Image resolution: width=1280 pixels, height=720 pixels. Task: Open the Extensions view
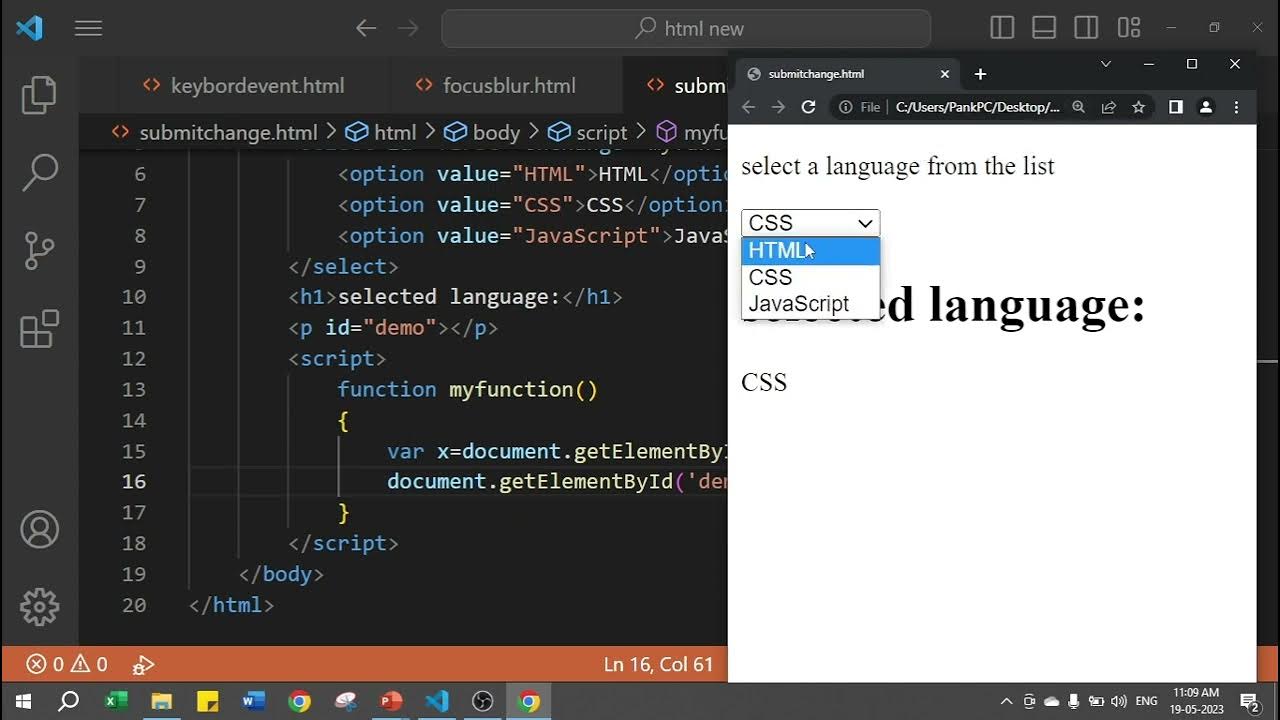pos(40,329)
